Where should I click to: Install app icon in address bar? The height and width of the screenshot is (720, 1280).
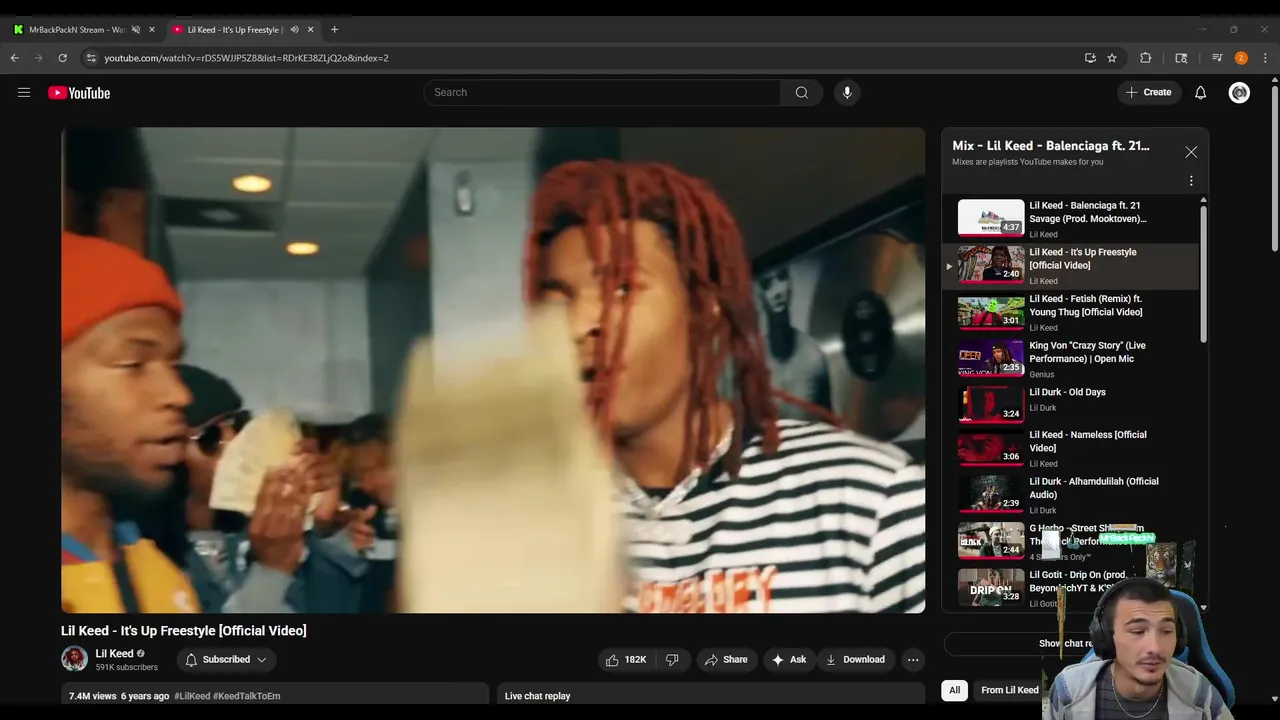(1090, 58)
